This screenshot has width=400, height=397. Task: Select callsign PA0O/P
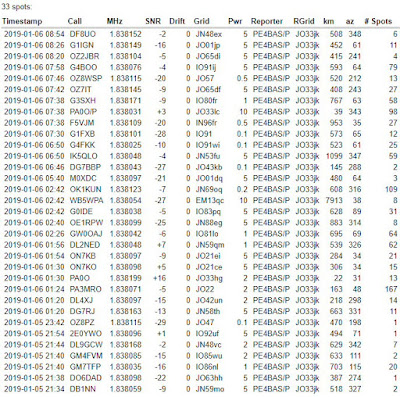[84, 112]
